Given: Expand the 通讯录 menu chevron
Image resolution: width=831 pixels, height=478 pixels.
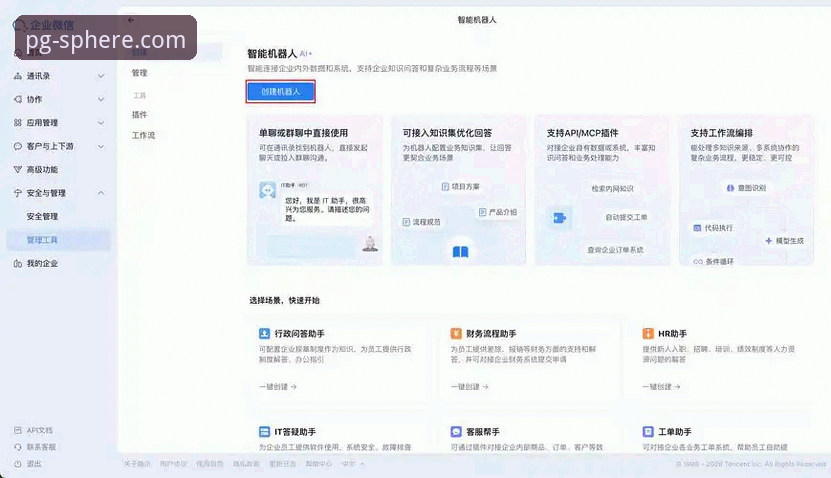Looking at the screenshot, I should pos(101,76).
